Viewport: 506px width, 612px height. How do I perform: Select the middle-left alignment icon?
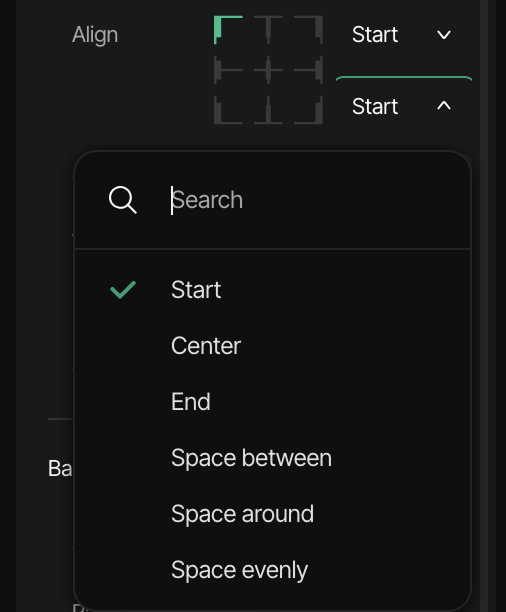(x=228, y=70)
